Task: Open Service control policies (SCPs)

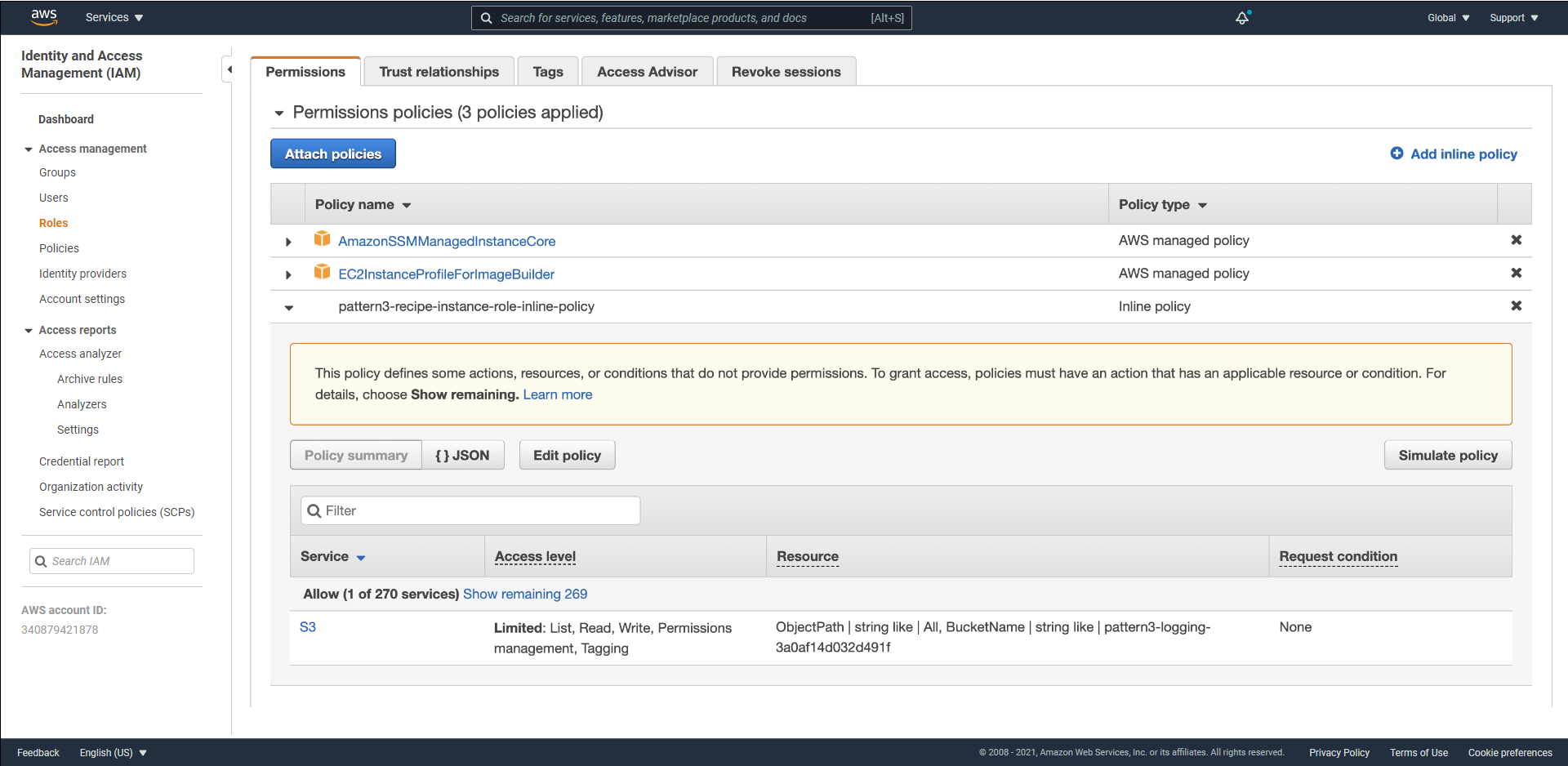Action: point(117,512)
